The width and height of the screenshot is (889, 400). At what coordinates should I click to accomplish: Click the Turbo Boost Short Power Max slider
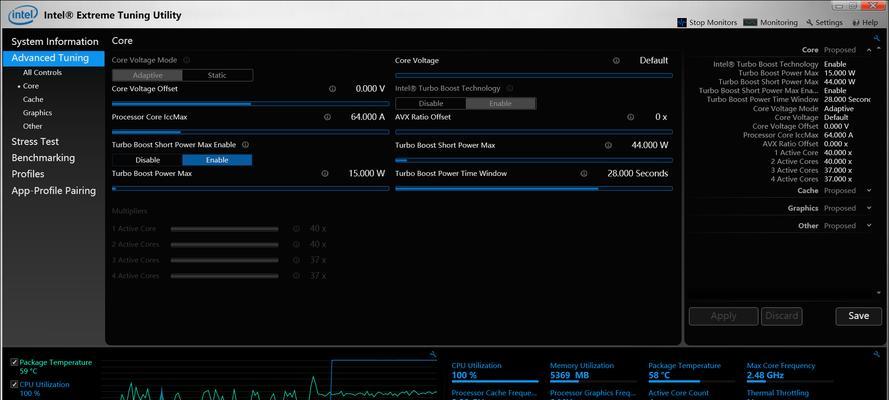(x=534, y=160)
